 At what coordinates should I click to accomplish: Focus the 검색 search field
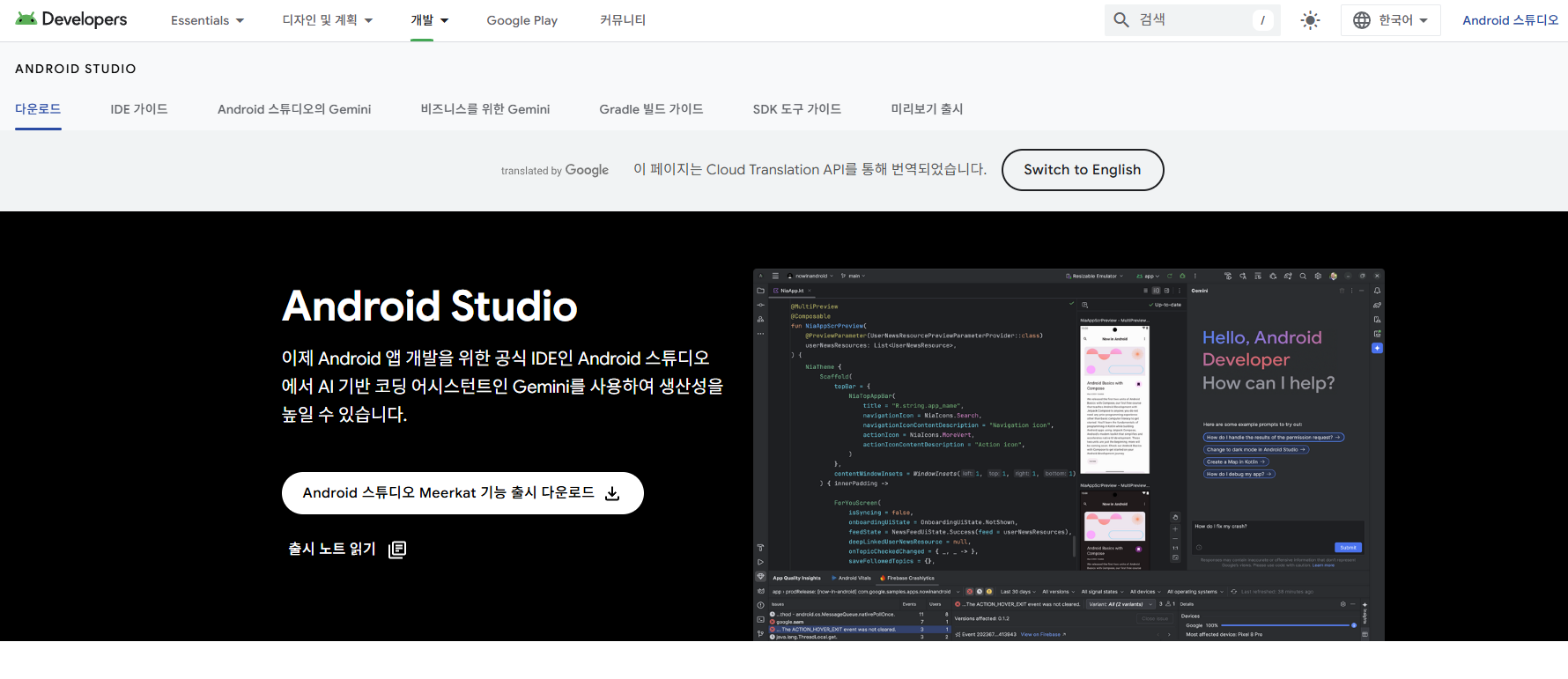1193,20
